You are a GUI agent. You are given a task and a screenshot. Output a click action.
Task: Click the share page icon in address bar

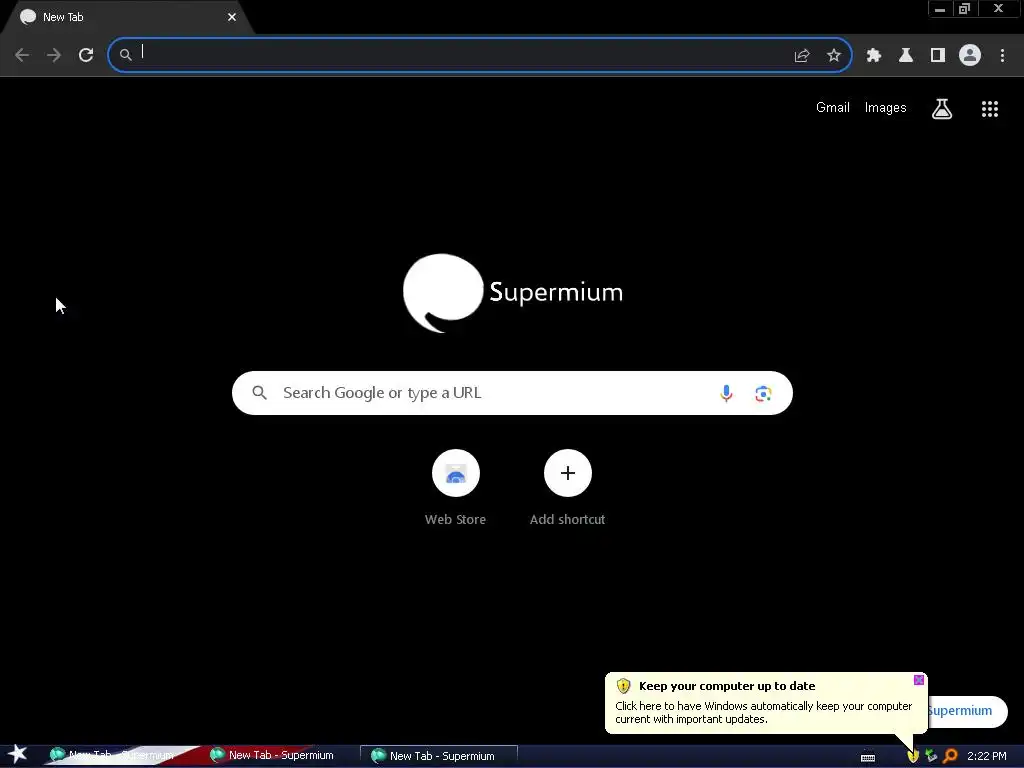click(x=802, y=56)
